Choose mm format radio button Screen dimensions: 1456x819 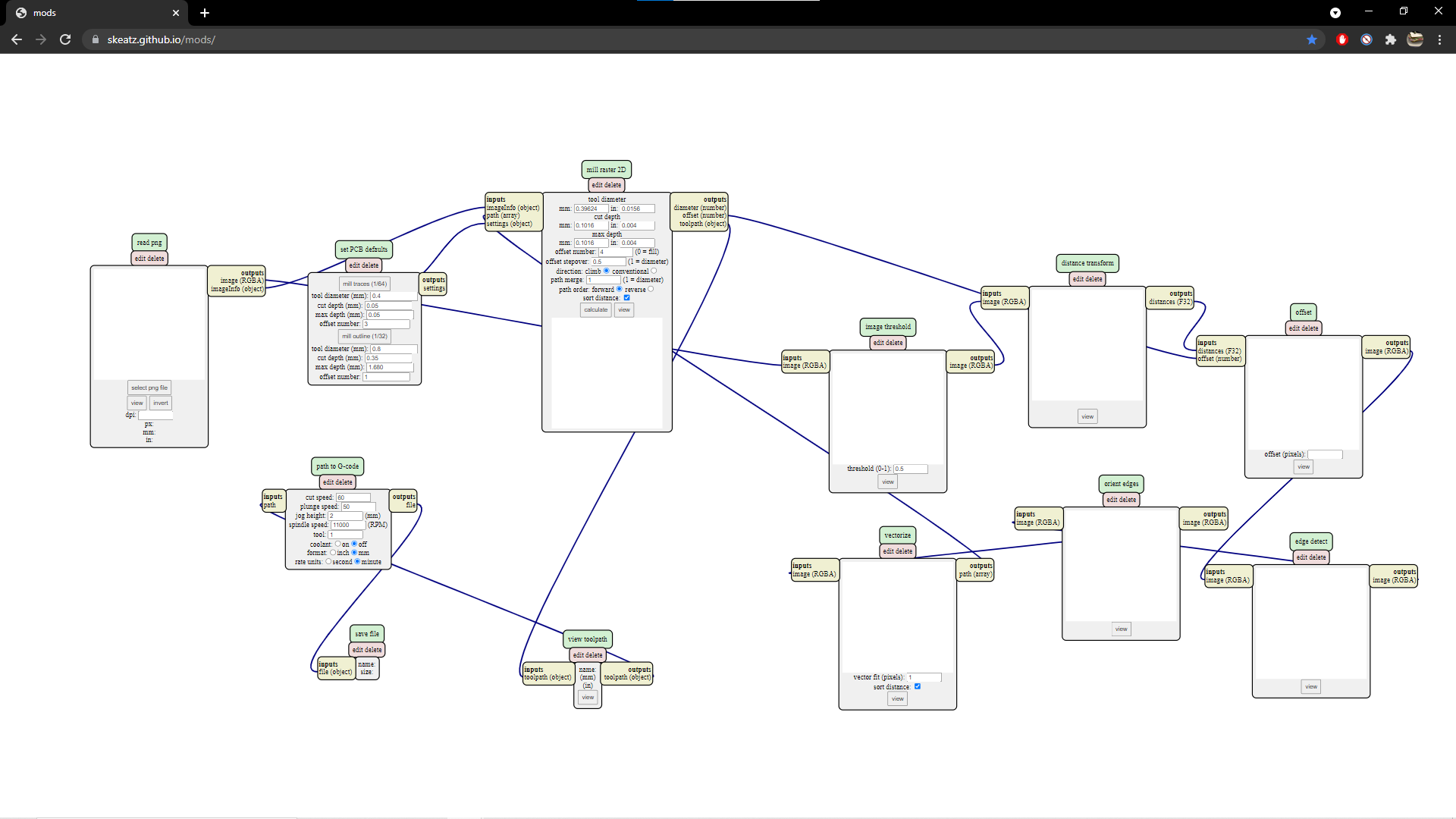pos(354,553)
